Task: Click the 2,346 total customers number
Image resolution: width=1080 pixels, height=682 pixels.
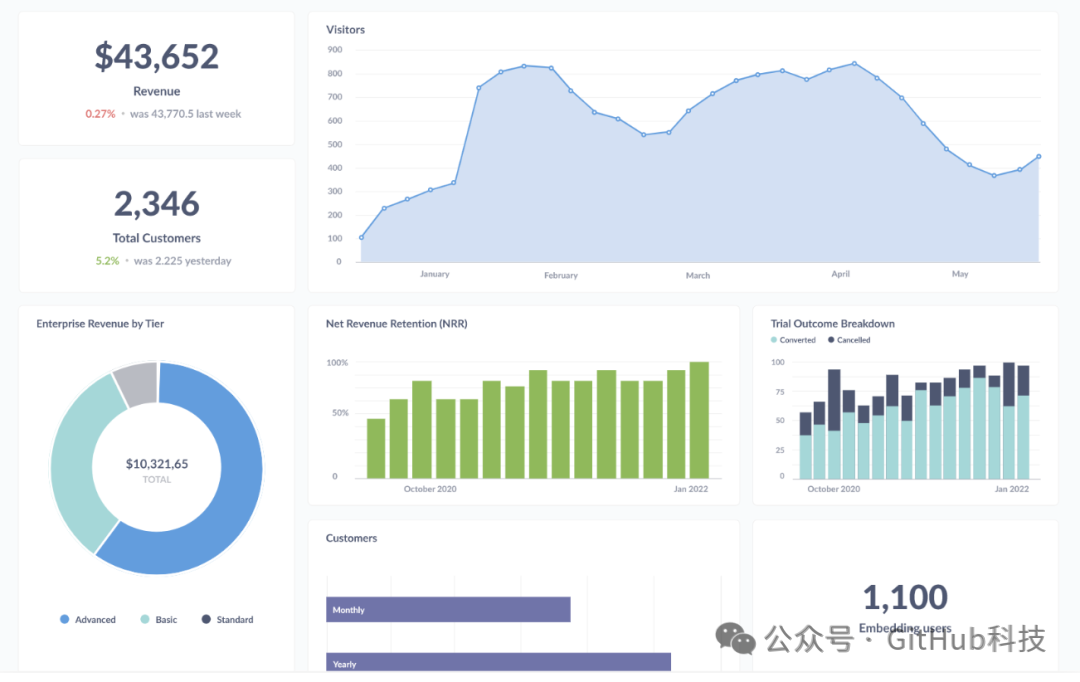Action: [156, 204]
